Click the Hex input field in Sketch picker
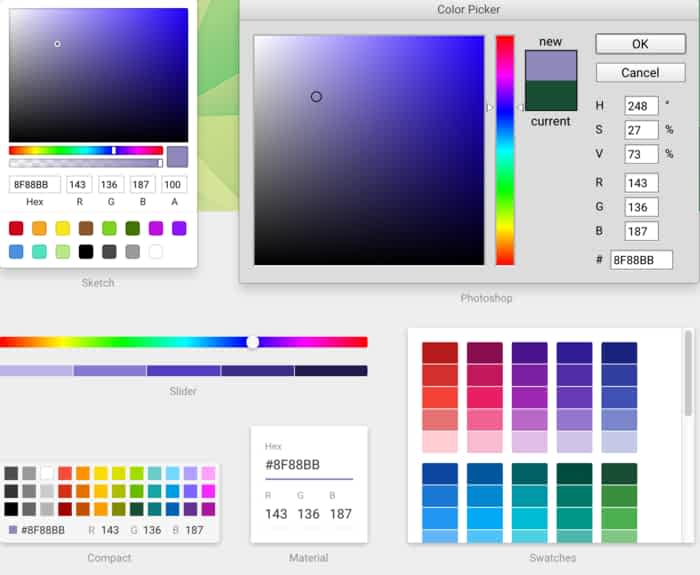700x575 pixels. [35, 185]
